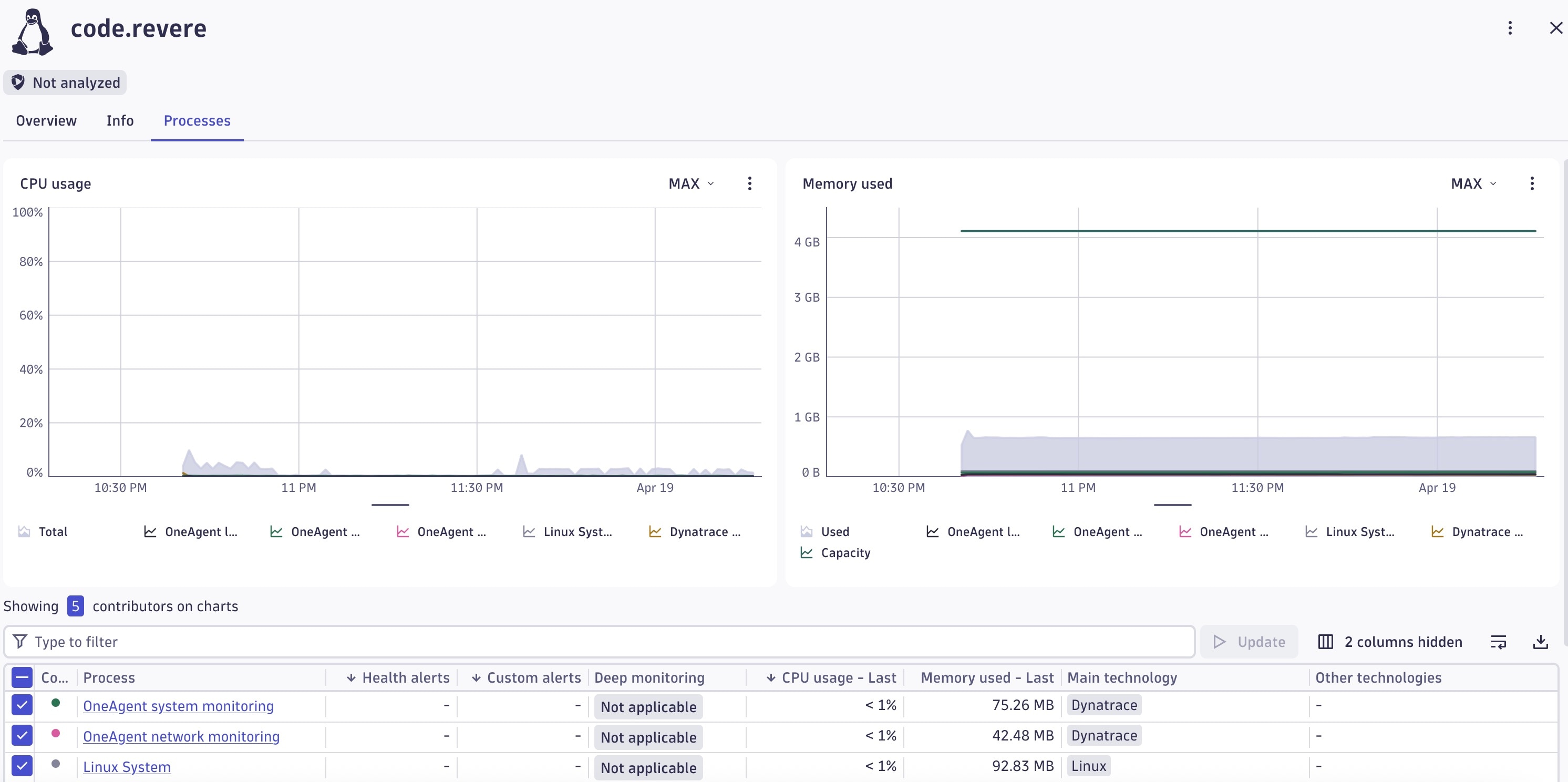Toggle the Total legend entry in CPU chart

(x=53, y=531)
